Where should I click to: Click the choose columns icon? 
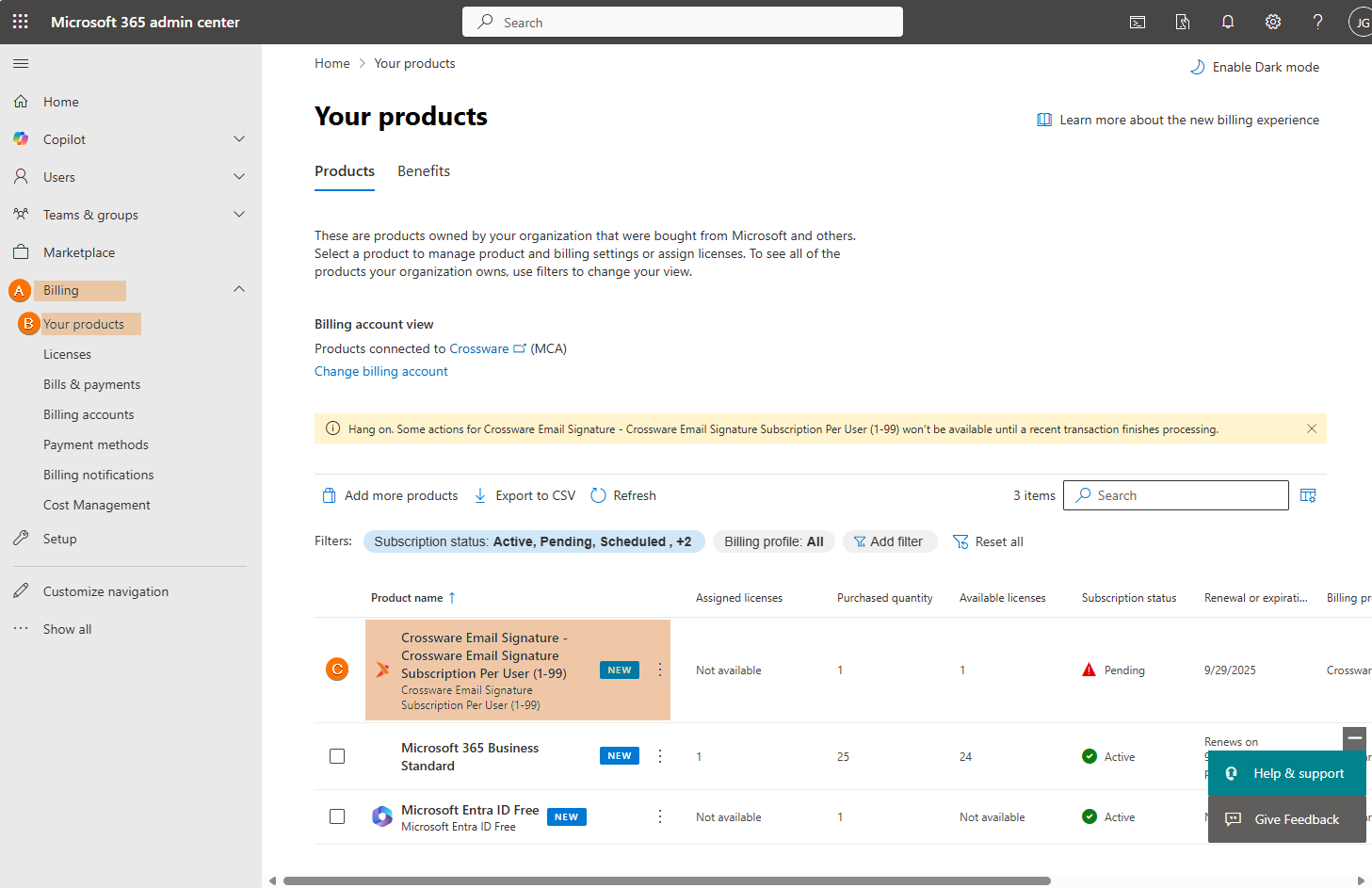pyautogui.click(x=1308, y=495)
